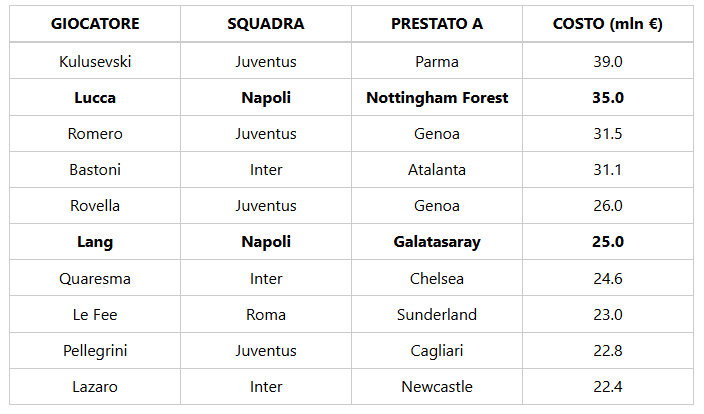
Task: Click the Bastoni player cell
Action: [x=95, y=170]
